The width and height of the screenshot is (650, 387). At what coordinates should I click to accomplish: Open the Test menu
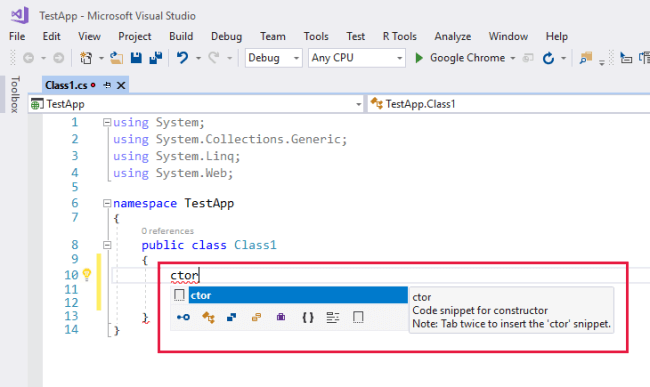click(356, 36)
